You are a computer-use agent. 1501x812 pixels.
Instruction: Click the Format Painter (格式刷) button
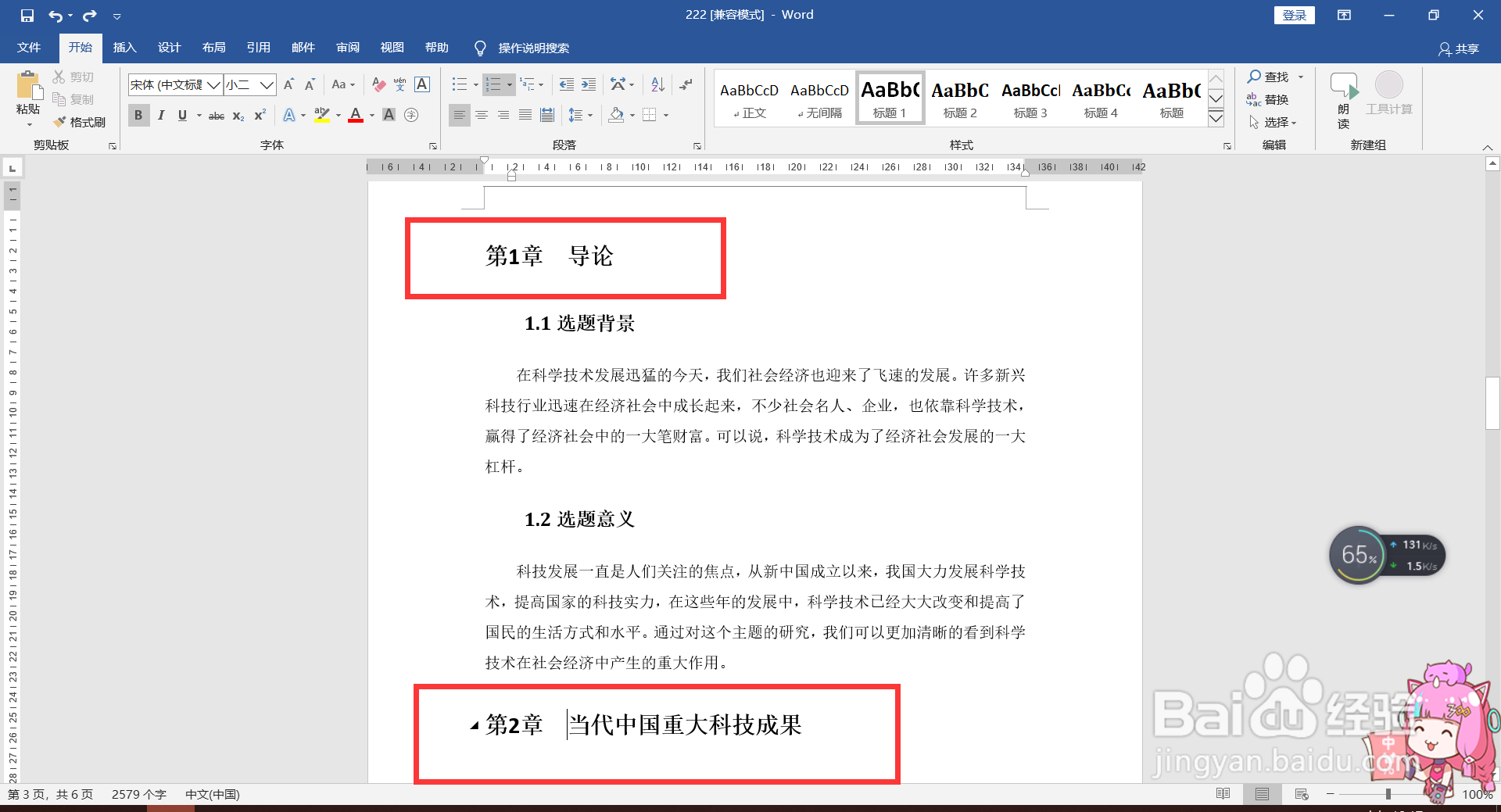[x=79, y=122]
